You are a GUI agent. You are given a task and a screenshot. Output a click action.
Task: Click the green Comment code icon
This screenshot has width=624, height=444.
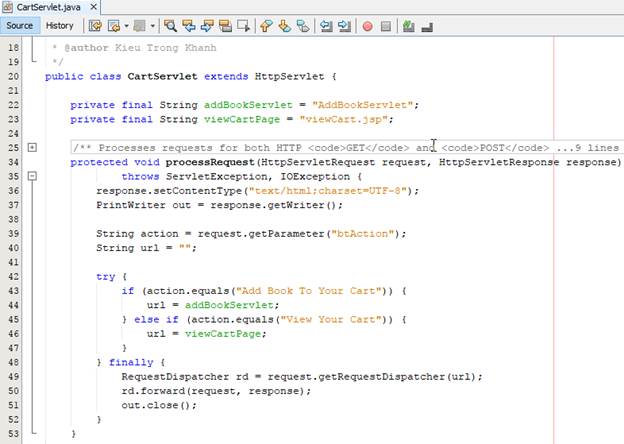(408, 26)
